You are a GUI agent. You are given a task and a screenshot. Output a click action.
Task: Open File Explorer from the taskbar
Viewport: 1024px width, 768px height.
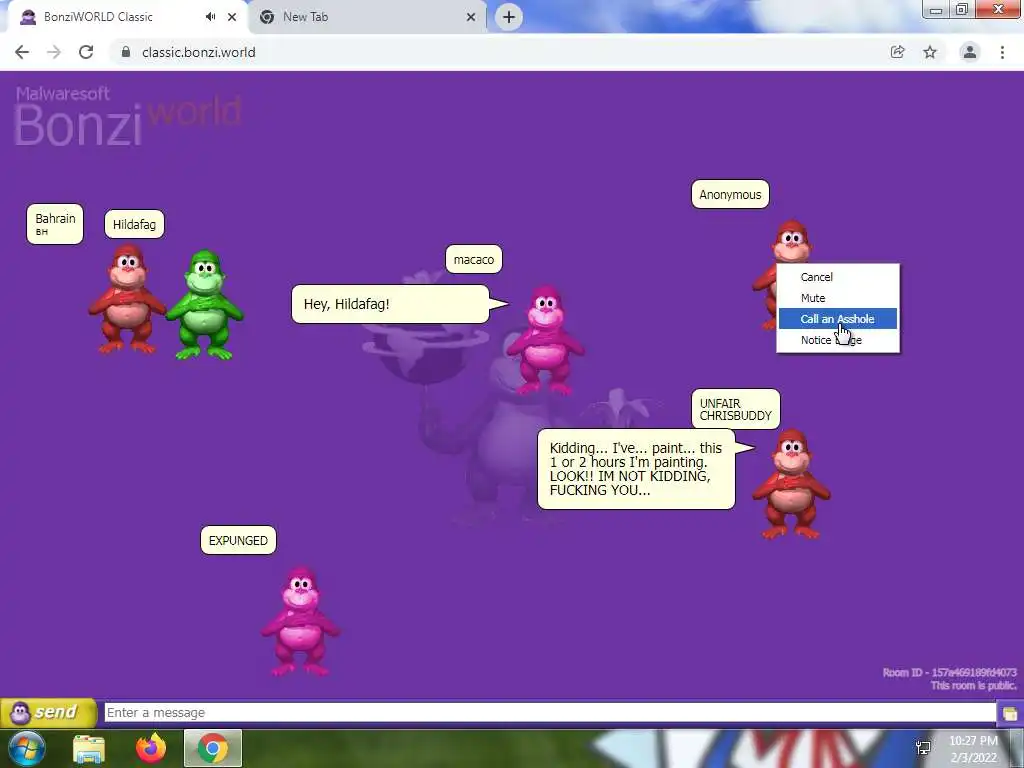[x=89, y=748]
